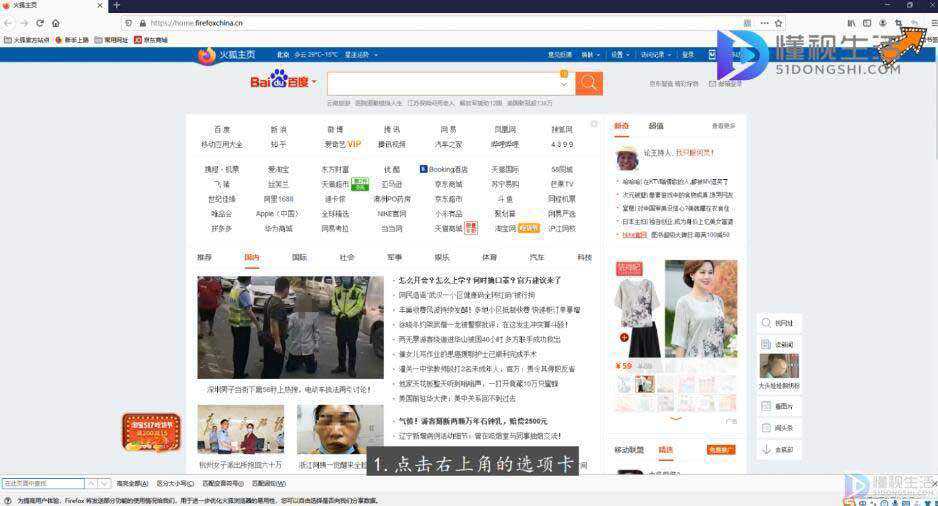Click the 读新闻 side tool
The image size is (938, 506).
(x=778, y=345)
